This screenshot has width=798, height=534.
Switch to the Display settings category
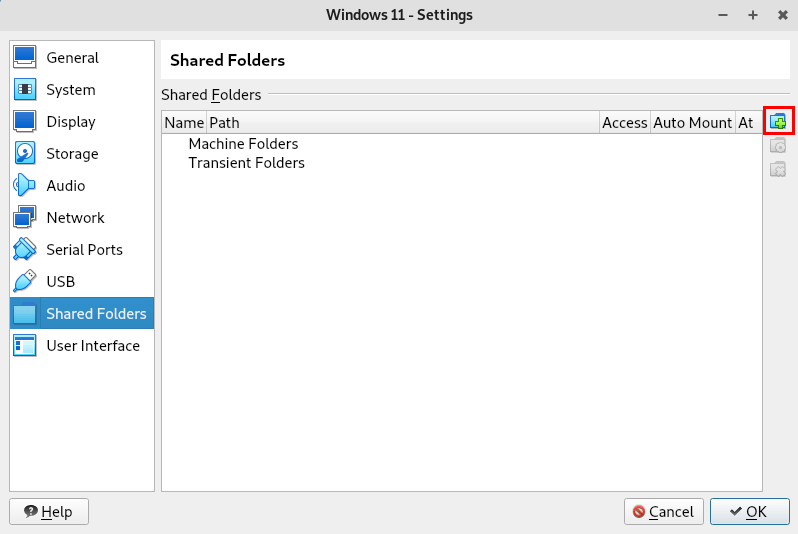coord(82,122)
